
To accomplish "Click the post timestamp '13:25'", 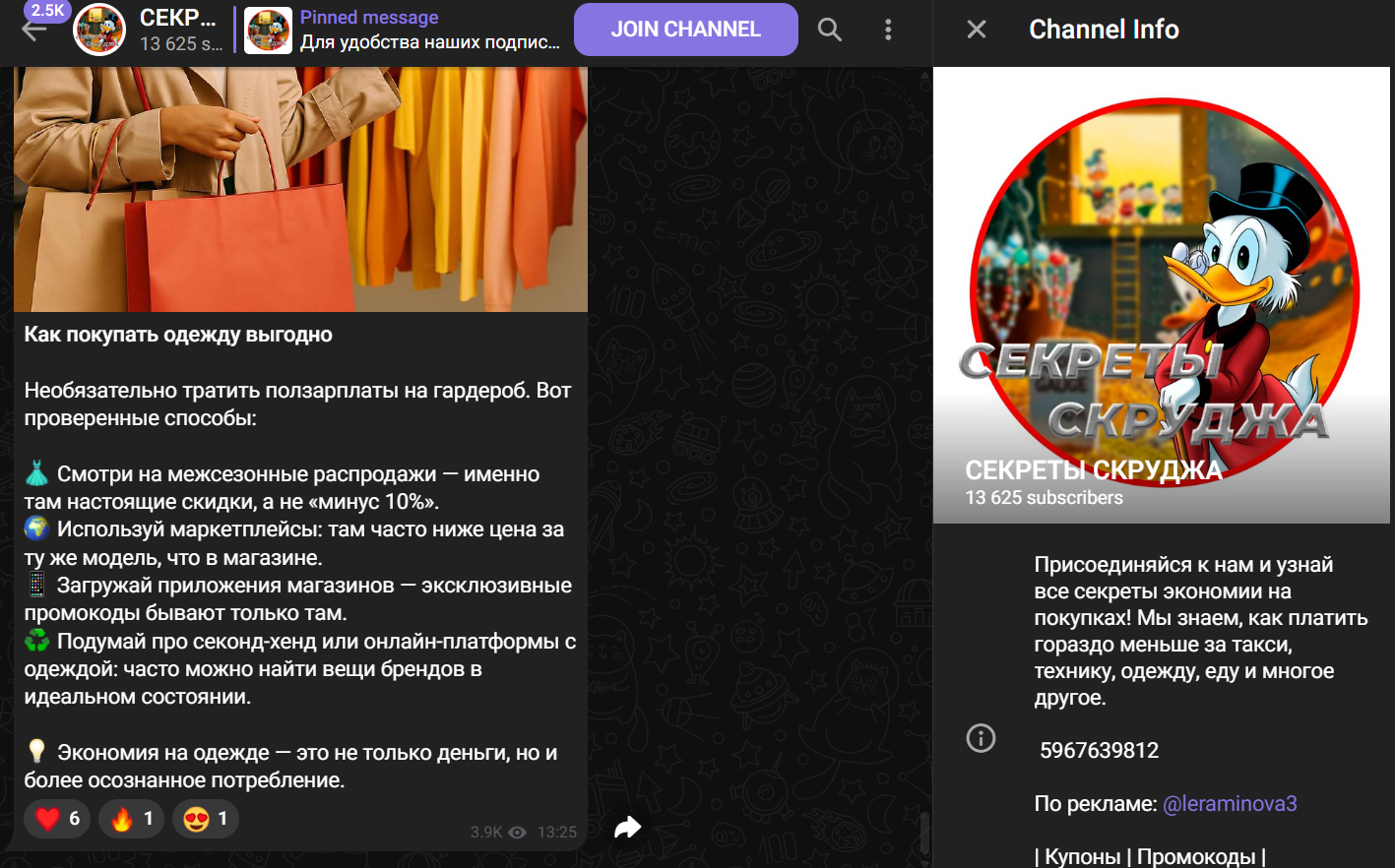I will point(557,833).
